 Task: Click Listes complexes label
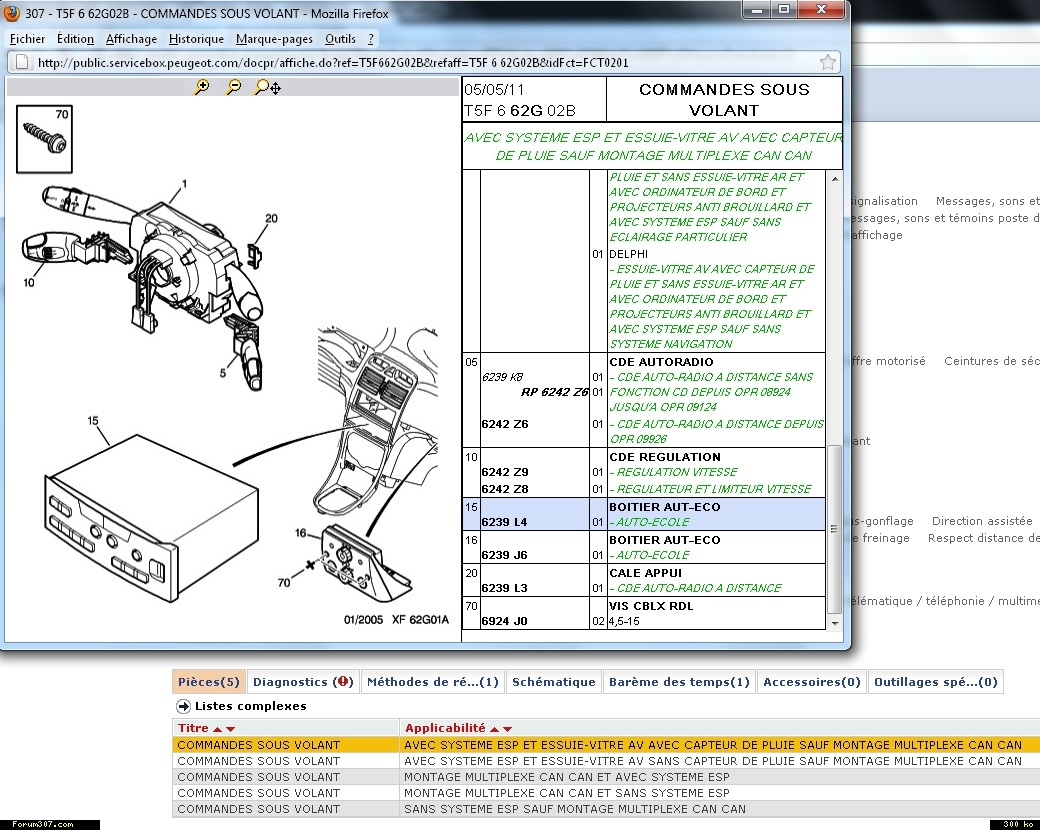[251, 706]
